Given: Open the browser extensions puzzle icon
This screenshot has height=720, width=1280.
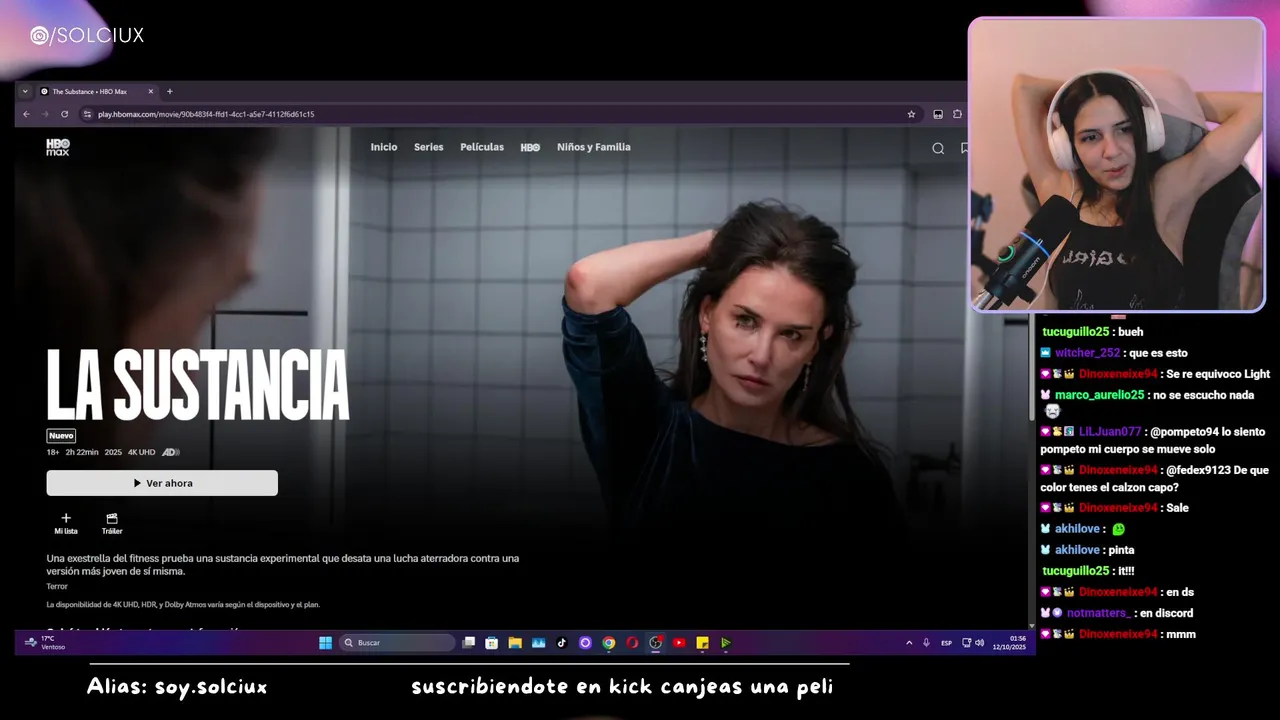Looking at the screenshot, I should coord(957,114).
